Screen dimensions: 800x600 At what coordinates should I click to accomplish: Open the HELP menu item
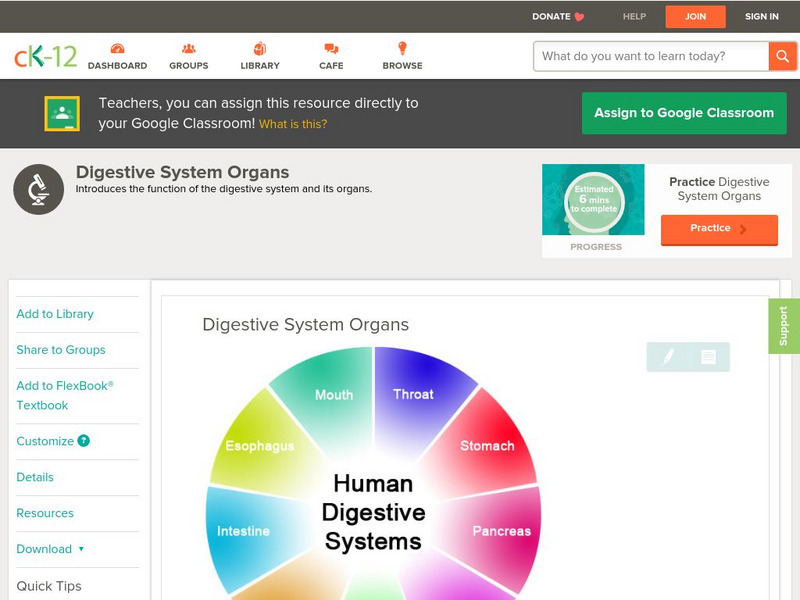(x=633, y=16)
